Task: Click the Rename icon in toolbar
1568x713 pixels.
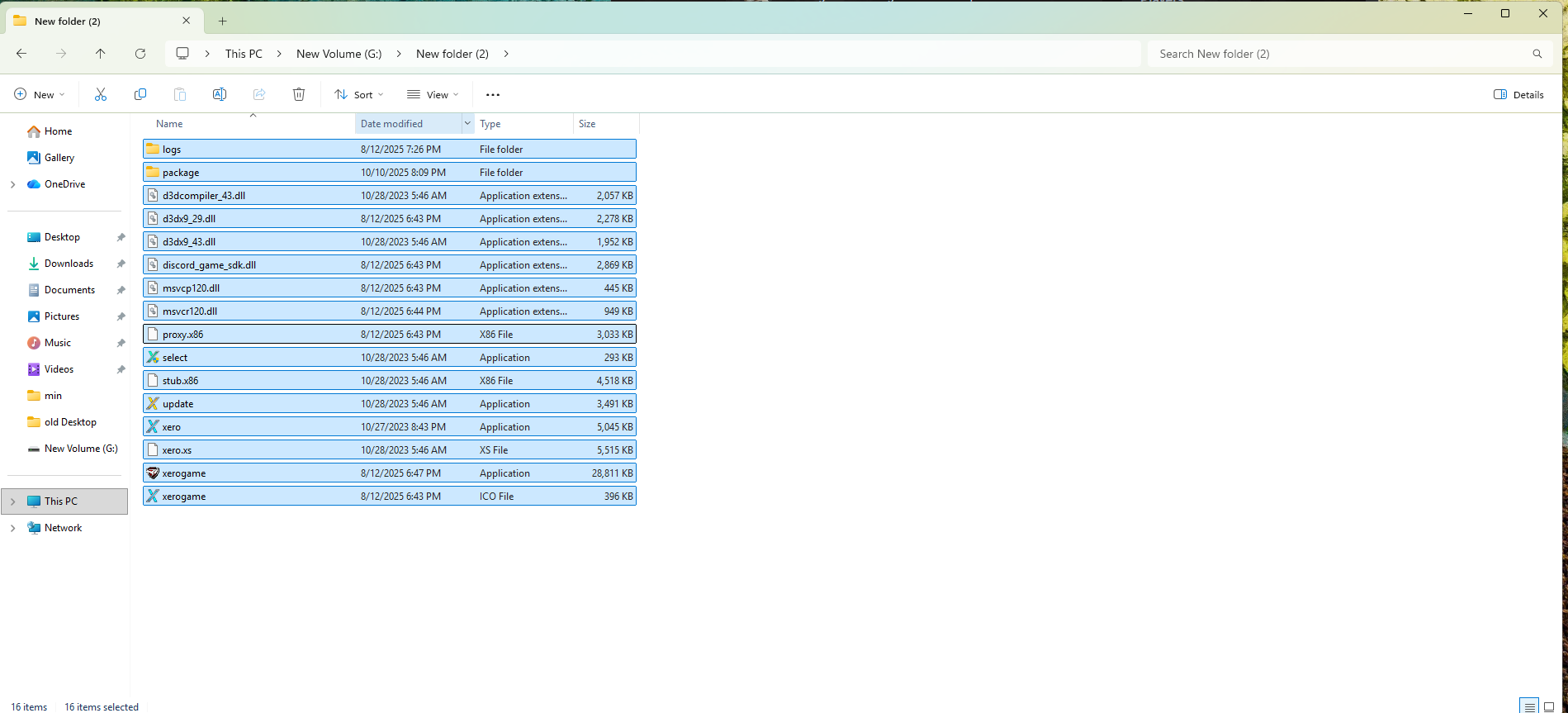Action: click(x=220, y=95)
